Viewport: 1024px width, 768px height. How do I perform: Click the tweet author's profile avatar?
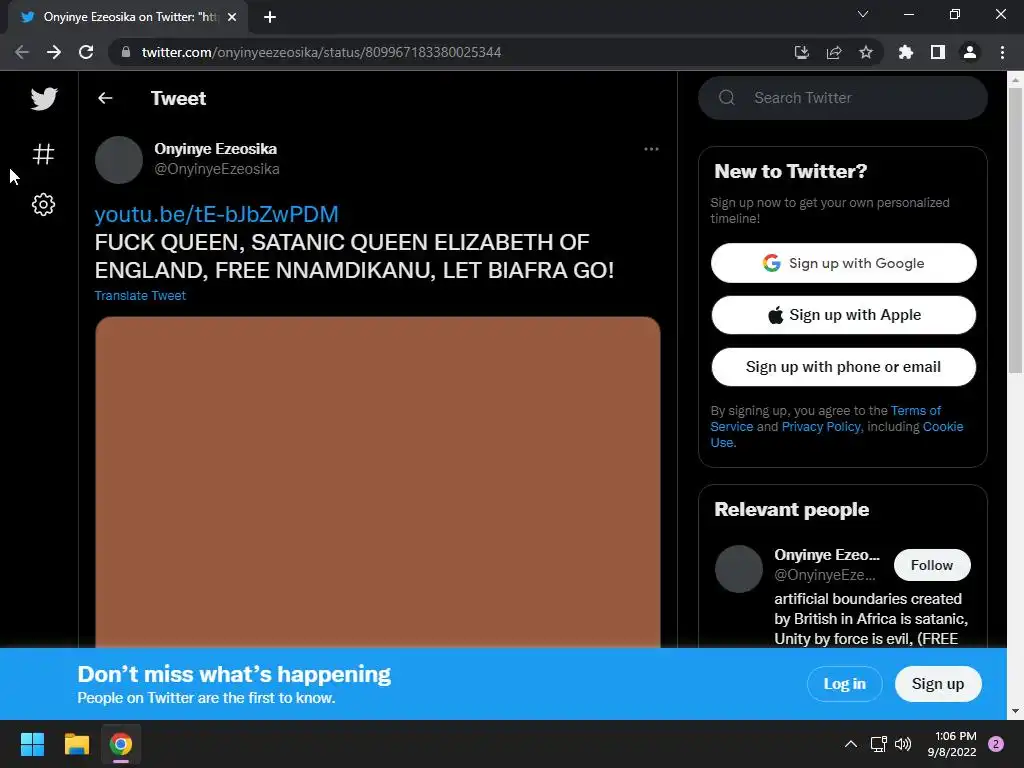pyautogui.click(x=119, y=160)
